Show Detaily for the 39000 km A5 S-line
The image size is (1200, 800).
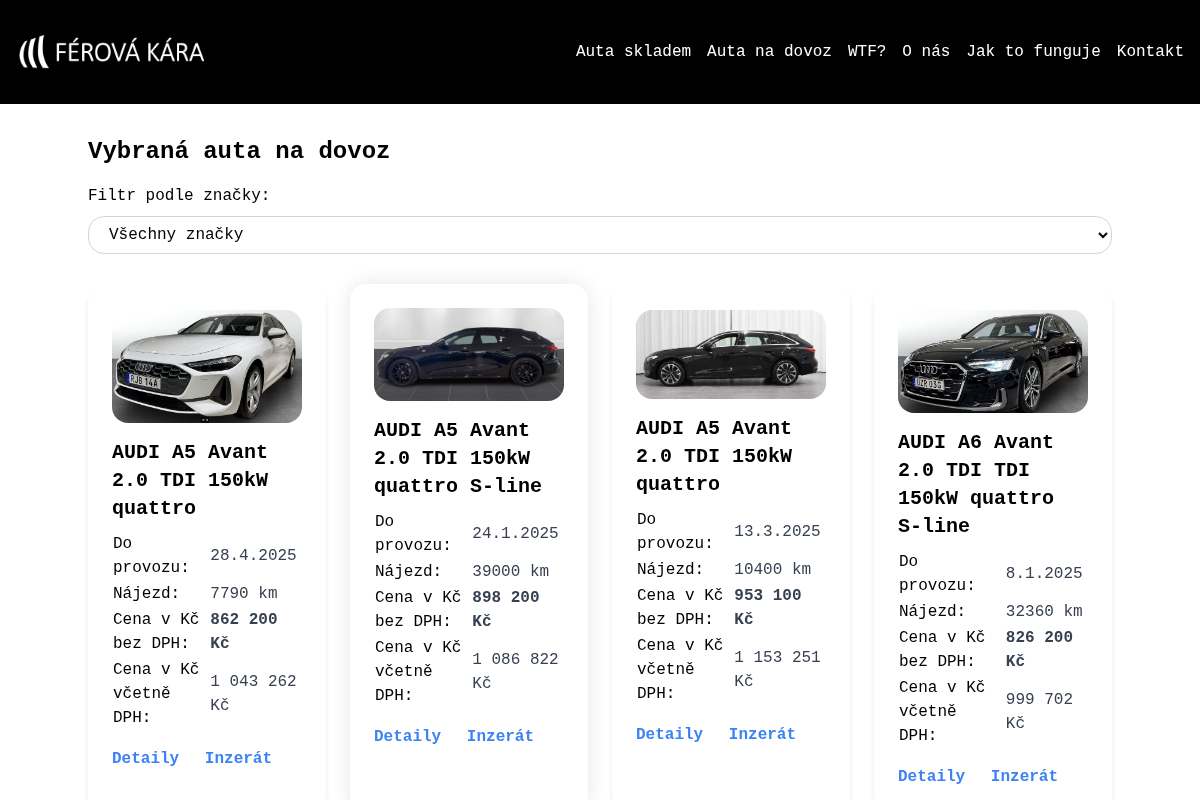point(408,737)
